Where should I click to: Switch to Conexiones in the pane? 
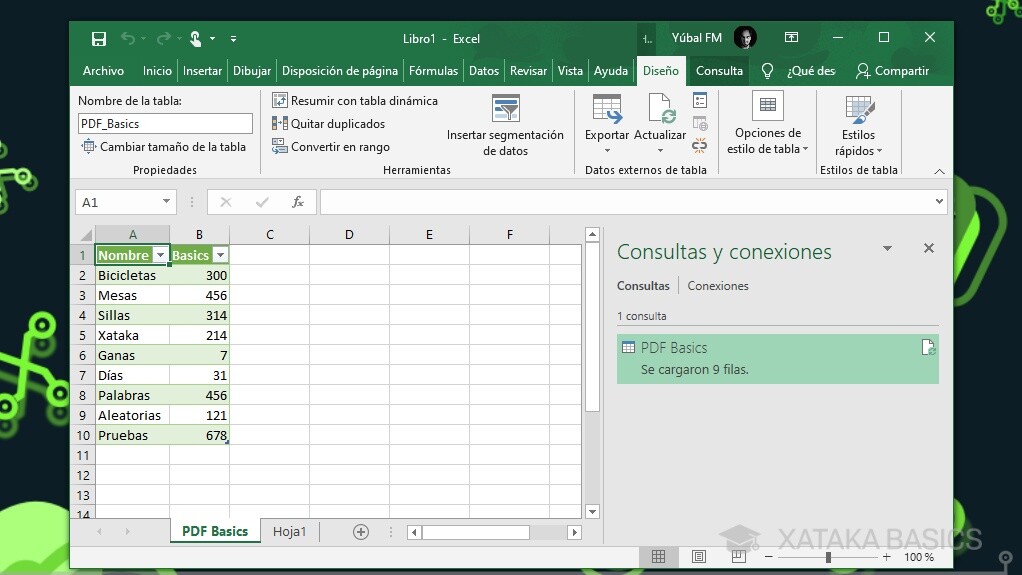click(718, 286)
